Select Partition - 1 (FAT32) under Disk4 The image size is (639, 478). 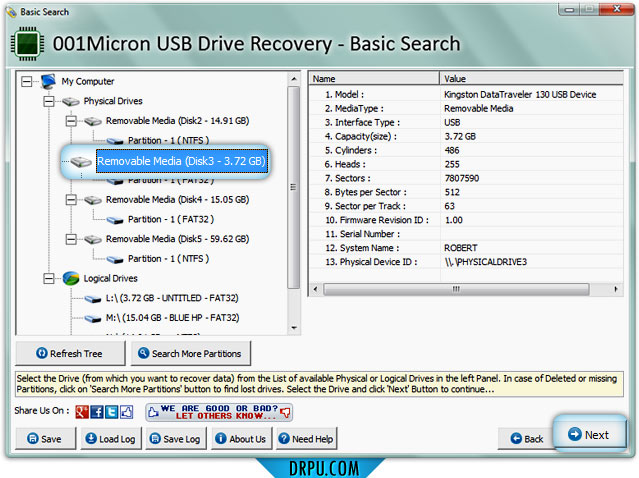pos(171,220)
